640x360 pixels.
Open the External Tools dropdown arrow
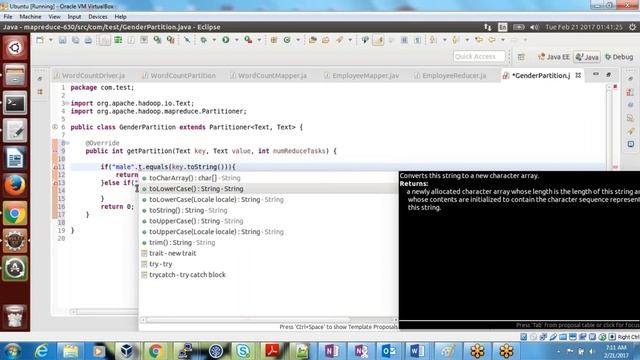coord(259,40)
